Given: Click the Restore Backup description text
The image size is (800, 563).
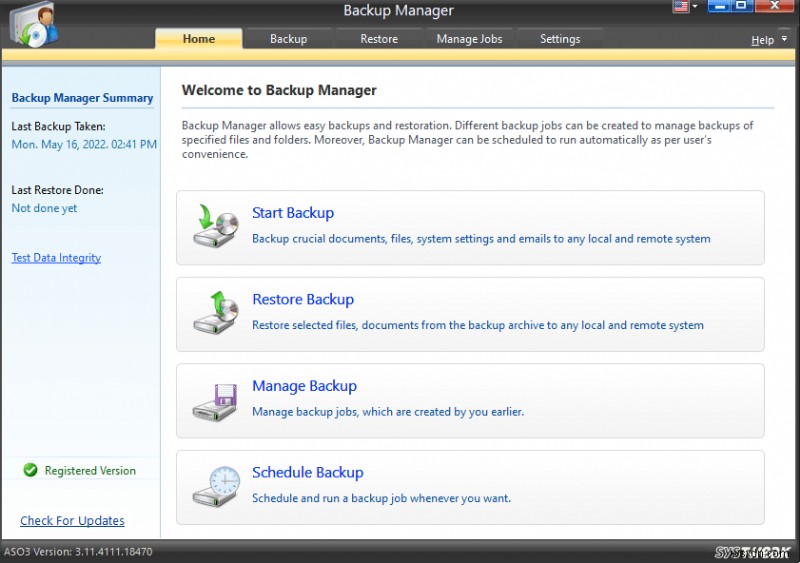Looking at the screenshot, I should click(x=478, y=325).
